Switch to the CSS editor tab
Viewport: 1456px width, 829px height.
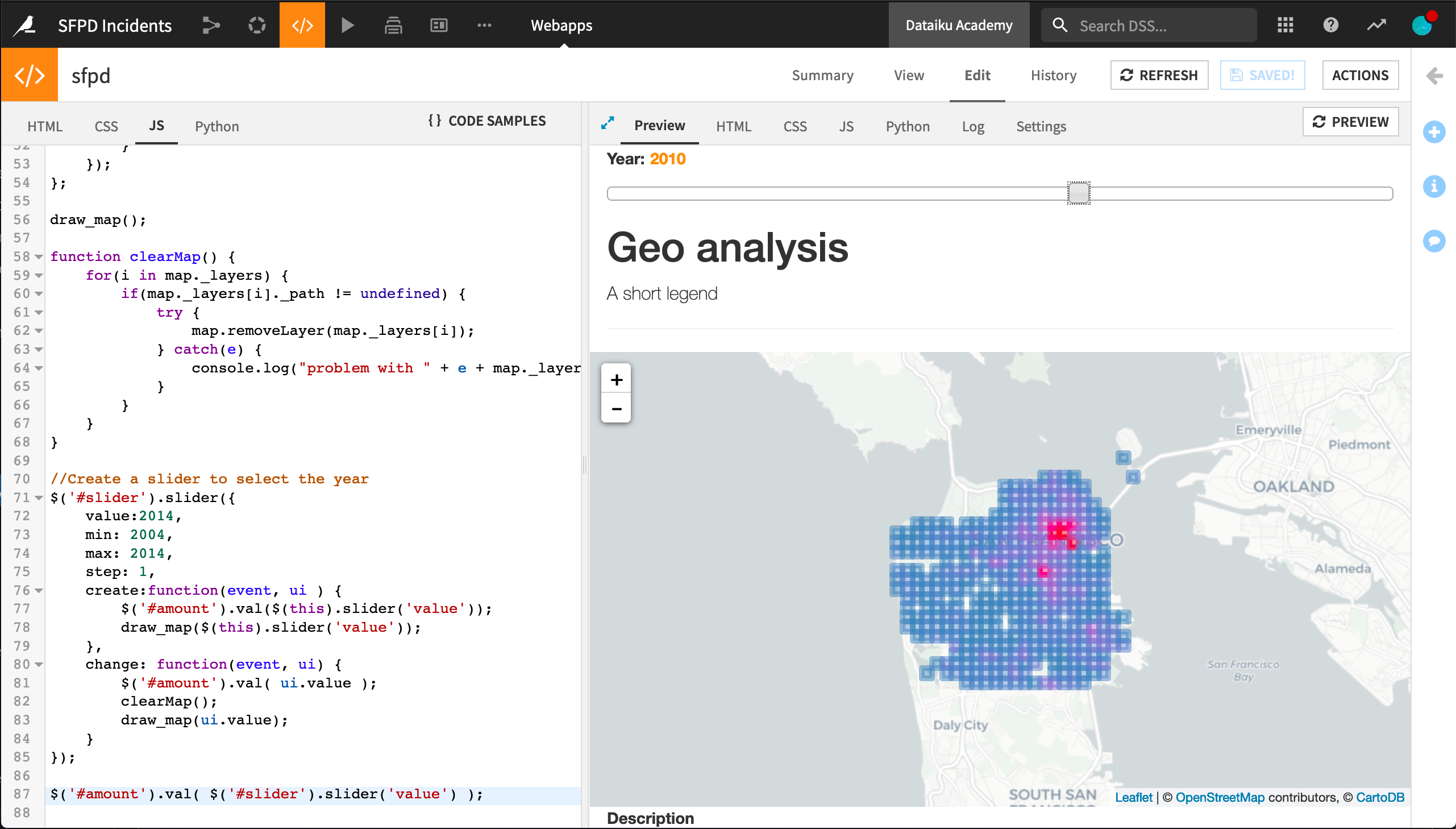106,126
